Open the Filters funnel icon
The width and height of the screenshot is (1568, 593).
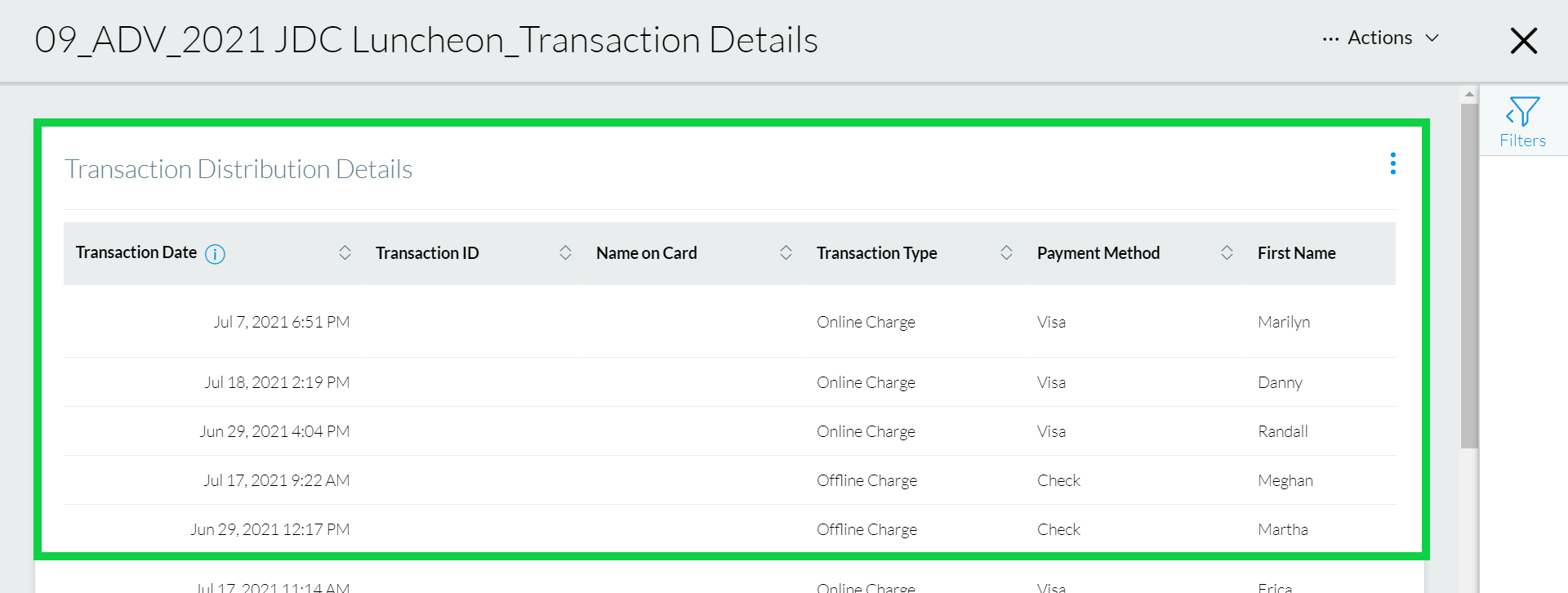[x=1522, y=112]
